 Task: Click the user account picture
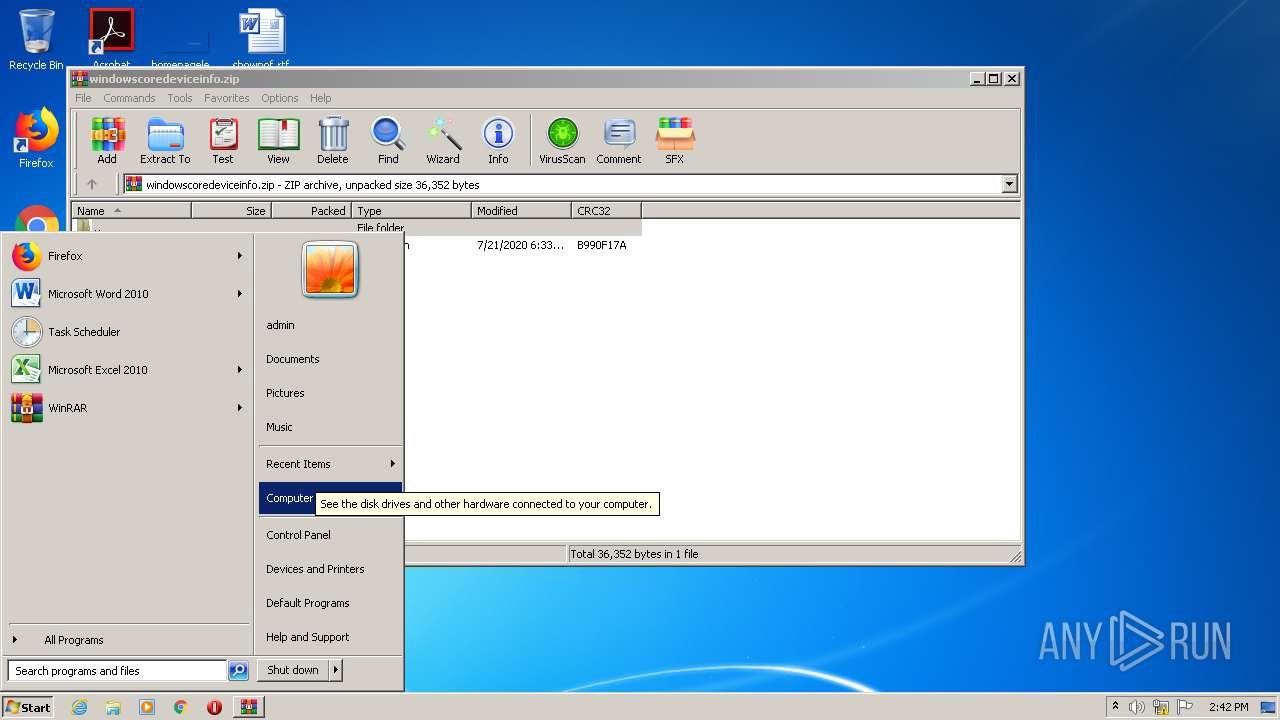pos(330,270)
